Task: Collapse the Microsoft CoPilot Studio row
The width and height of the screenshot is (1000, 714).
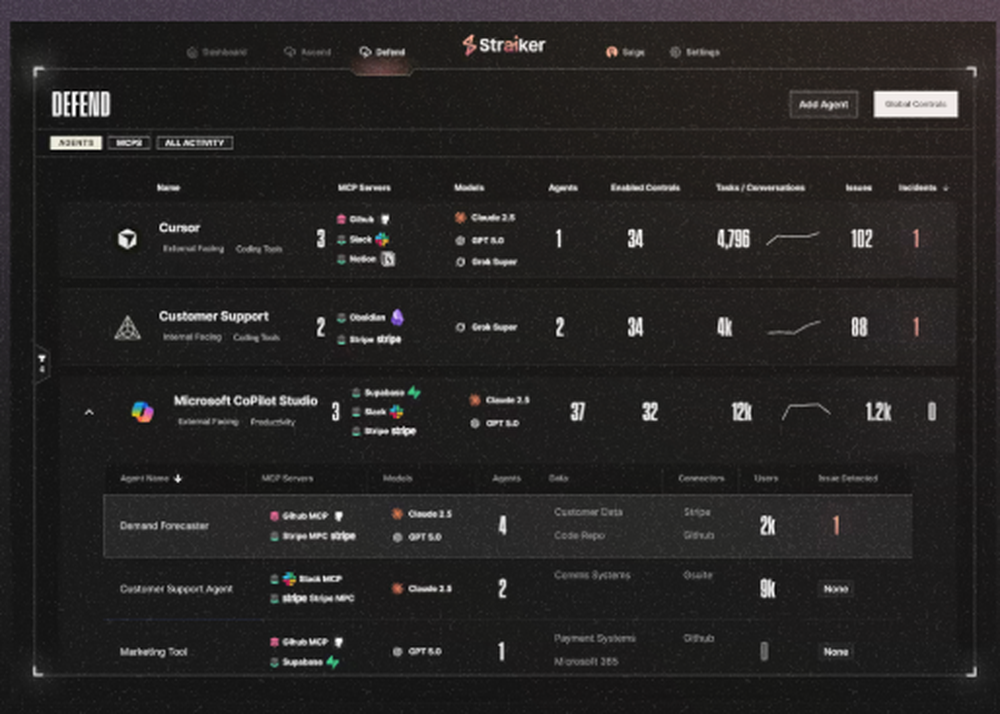Action: (89, 412)
